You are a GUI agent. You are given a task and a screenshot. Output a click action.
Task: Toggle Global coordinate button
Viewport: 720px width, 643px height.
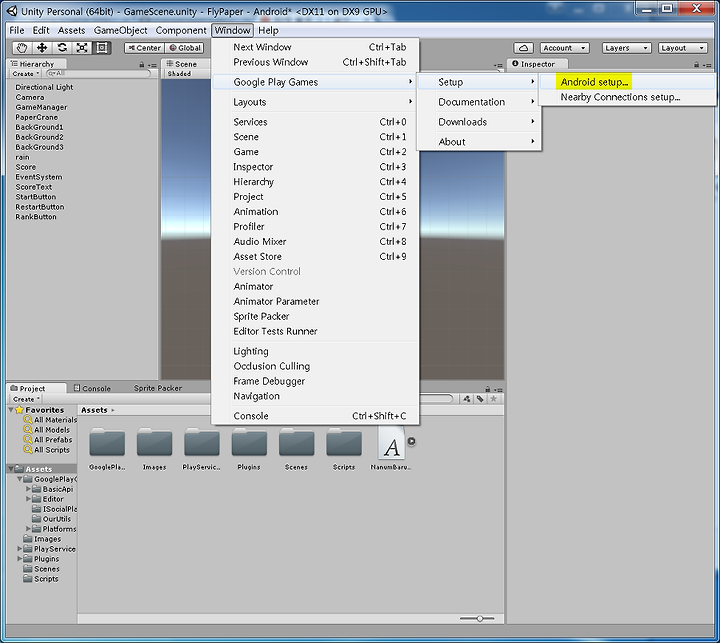pyautogui.click(x=184, y=48)
